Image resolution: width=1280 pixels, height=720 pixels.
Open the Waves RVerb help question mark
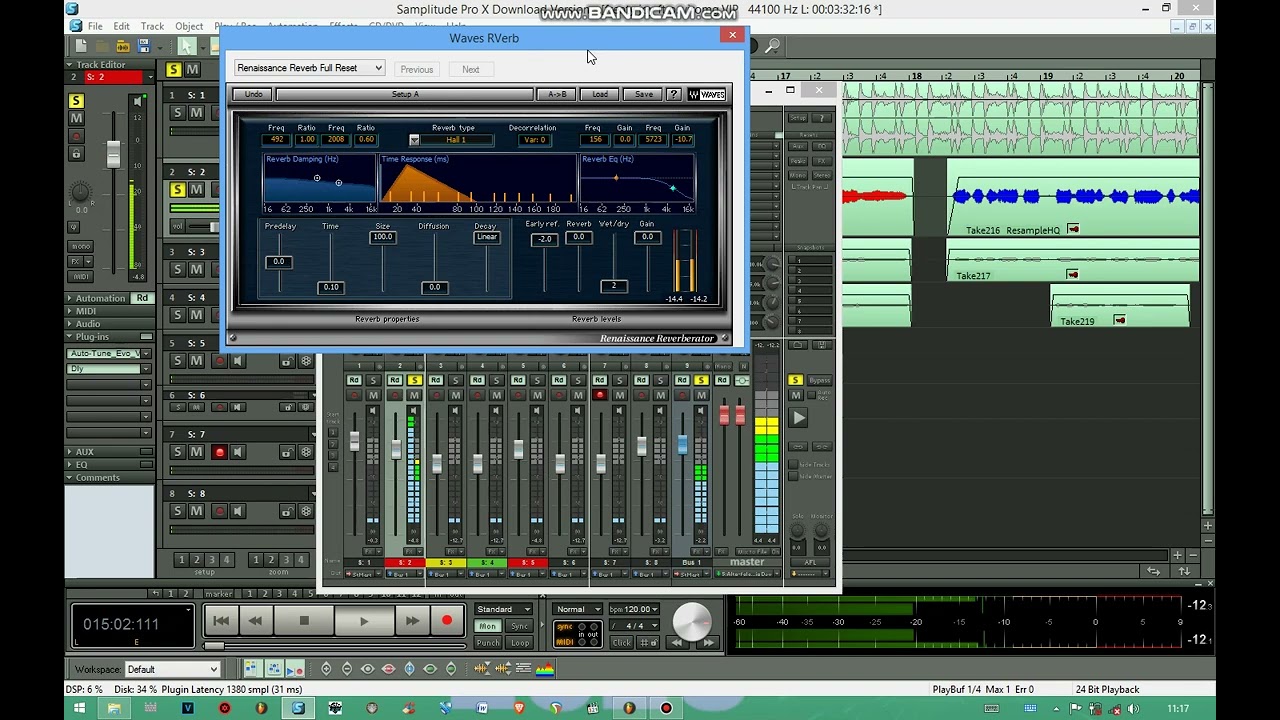coord(674,94)
